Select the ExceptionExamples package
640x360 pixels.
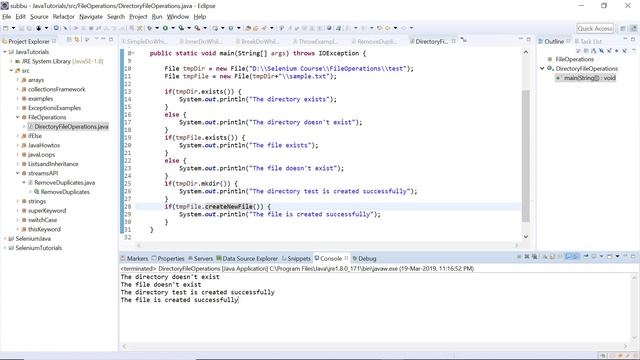tap(54, 108)
